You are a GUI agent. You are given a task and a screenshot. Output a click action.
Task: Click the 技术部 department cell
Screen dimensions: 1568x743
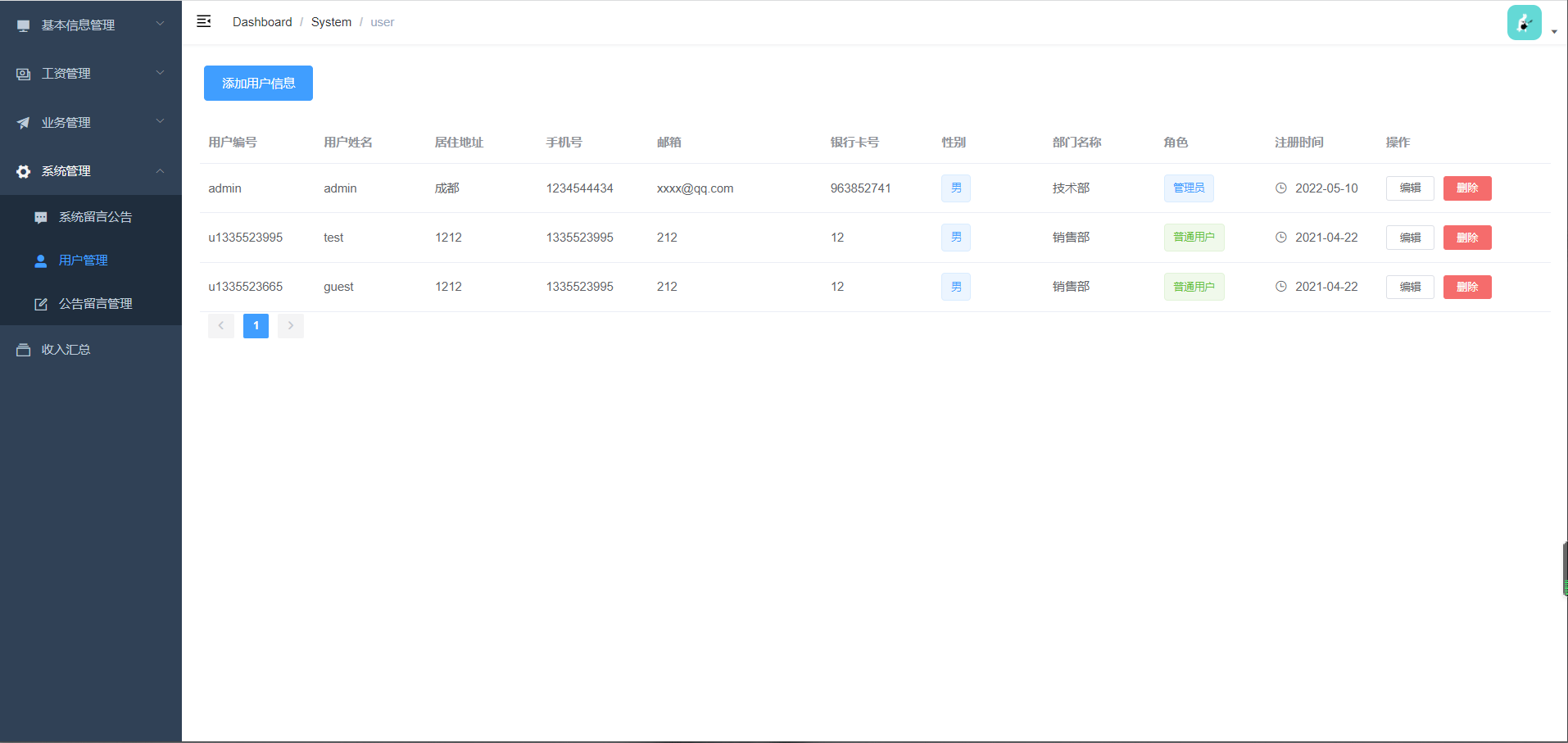[1071, 188]
